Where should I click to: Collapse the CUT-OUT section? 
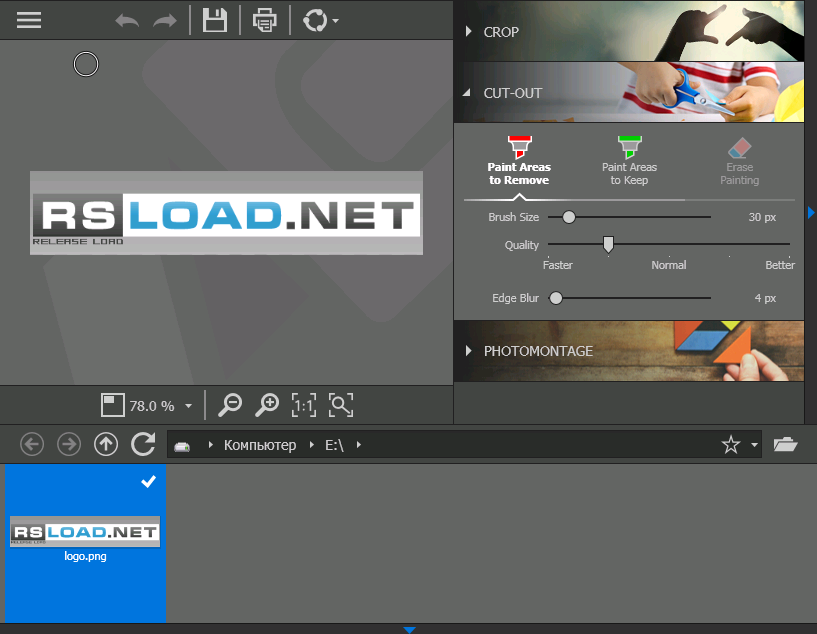[x=467, y=93]
